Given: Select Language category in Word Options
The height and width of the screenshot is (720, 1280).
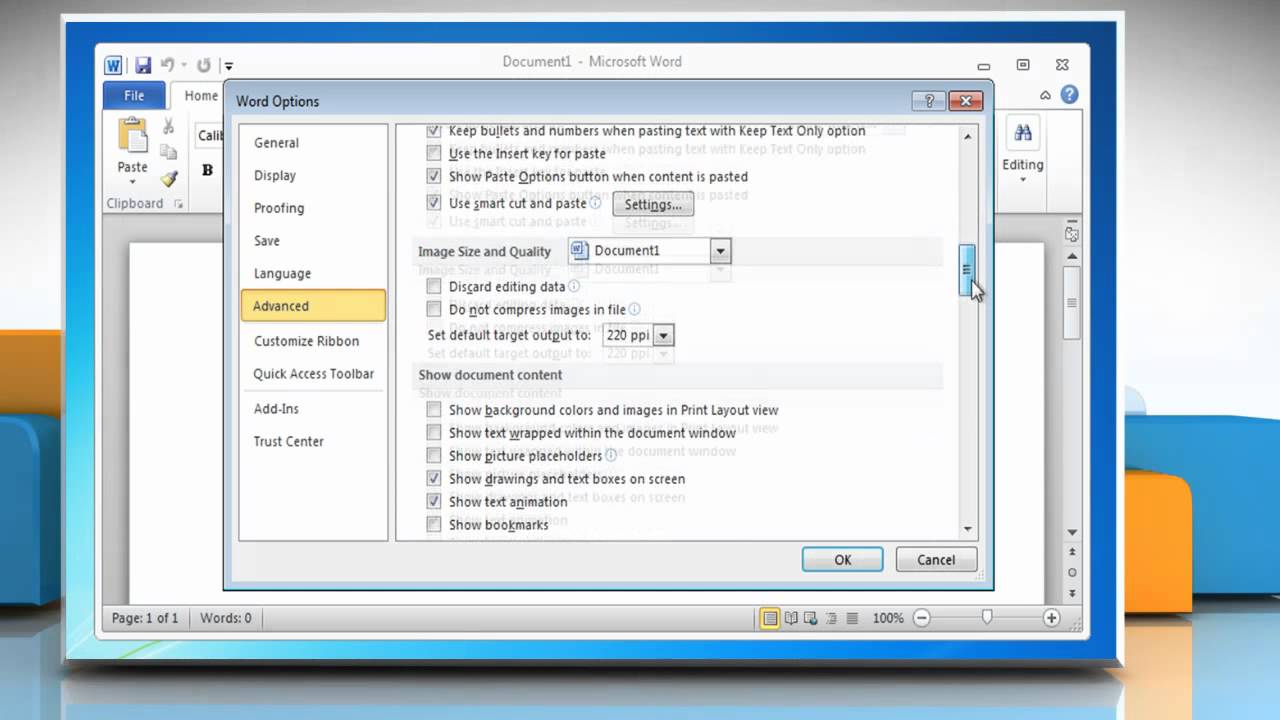Looking at the screenshot, I should click(x=313, y=273).
